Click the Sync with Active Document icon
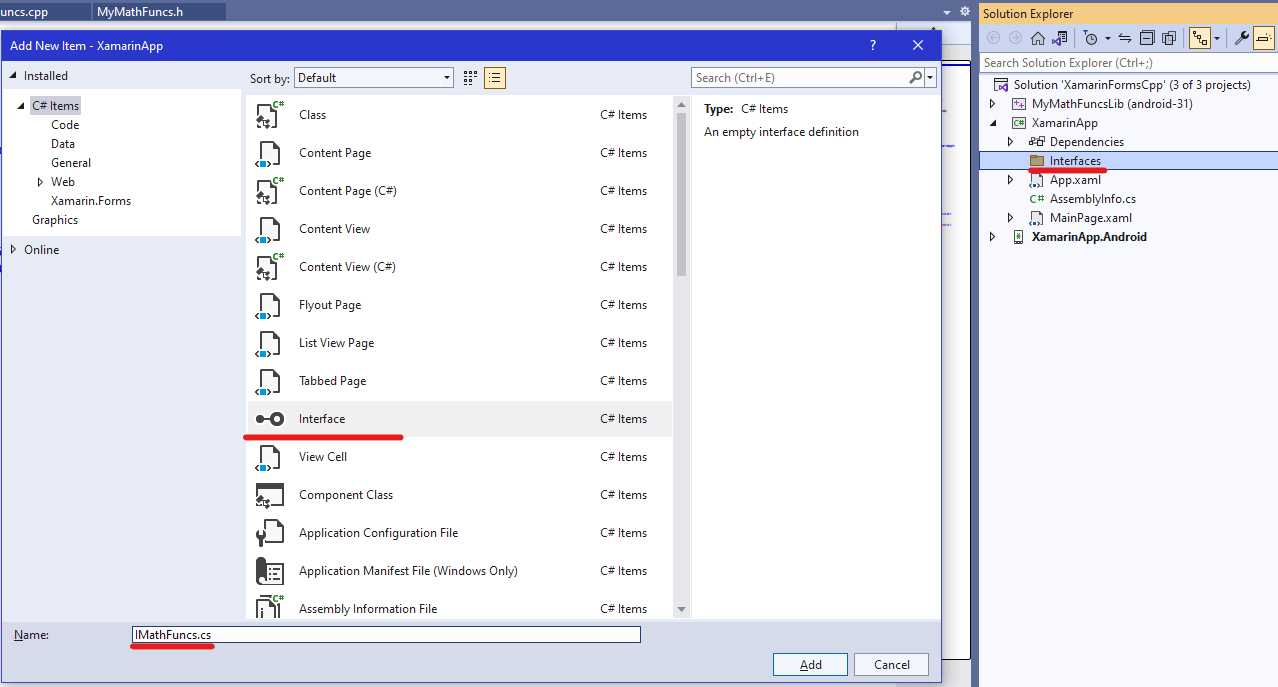1278x687 pixels. 1125,37
